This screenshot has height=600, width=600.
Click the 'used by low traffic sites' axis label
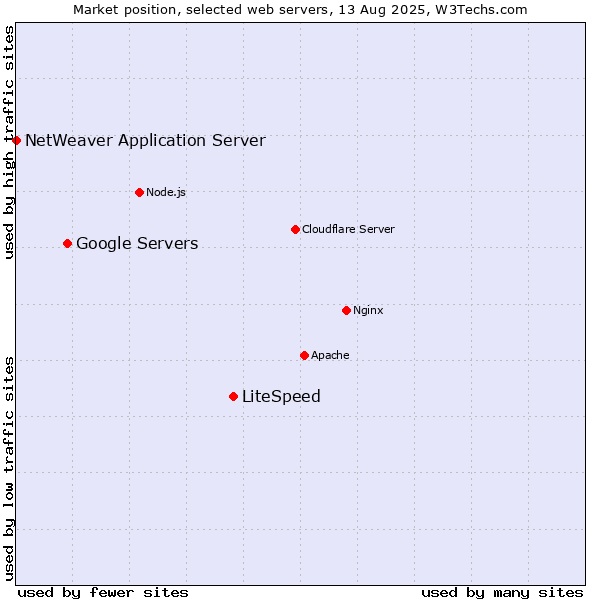pos(9,469)
